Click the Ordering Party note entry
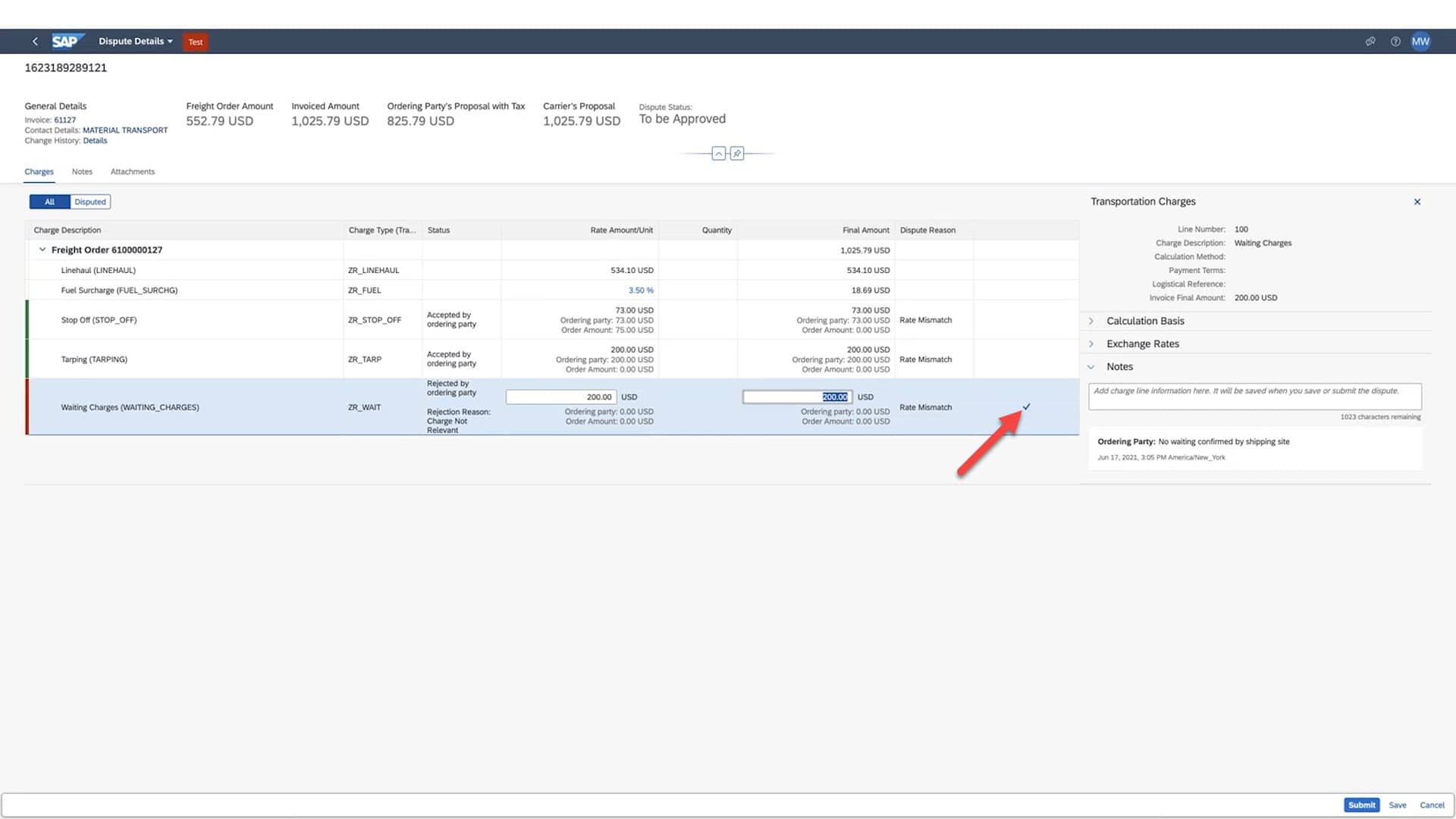The height and width of the screenshot is (819, 1456). tap(1255, 449)
